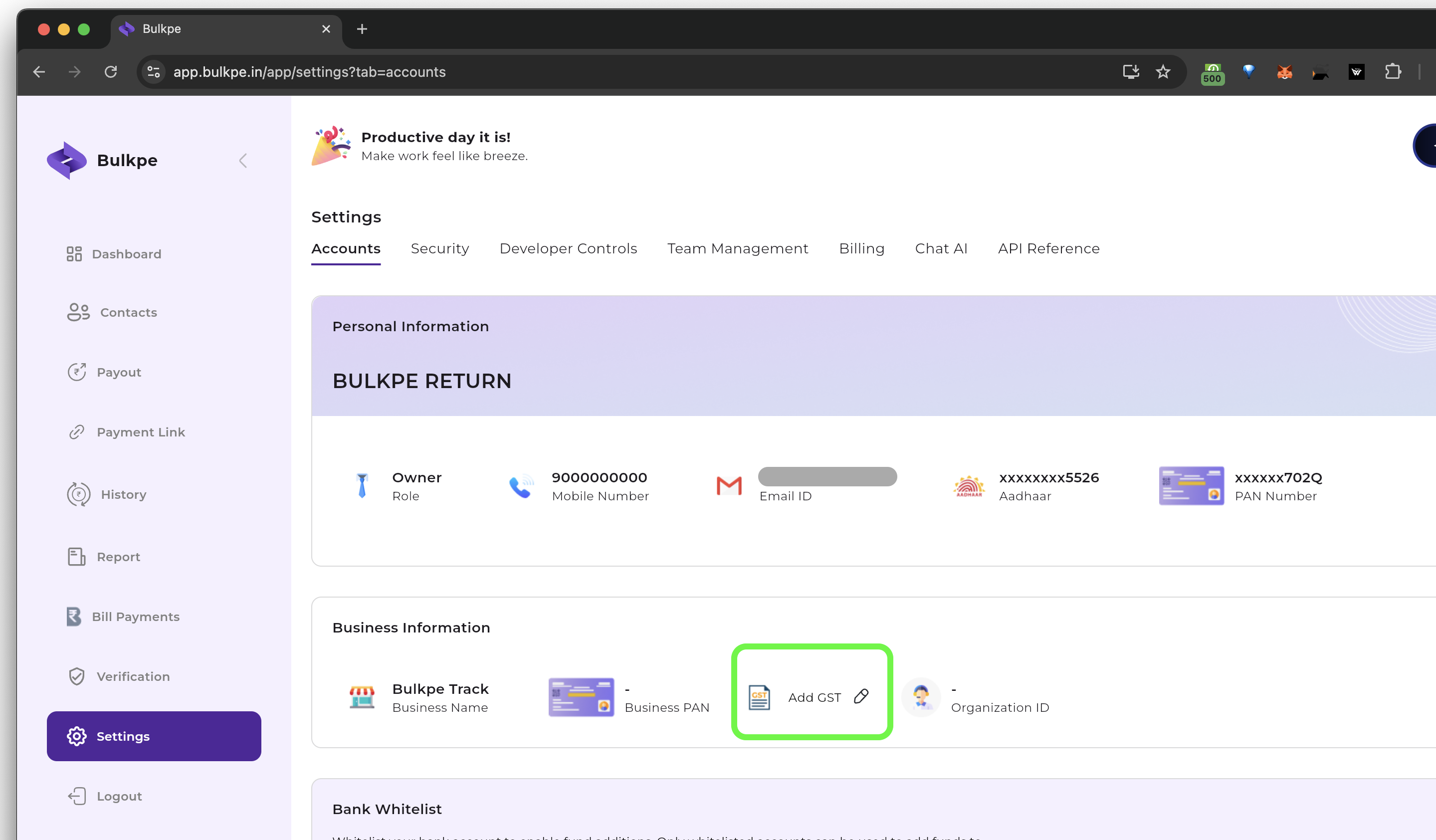The image size is (1436, 840).
Task: Open the Dashboard from the sidebar
Action: 126,253
